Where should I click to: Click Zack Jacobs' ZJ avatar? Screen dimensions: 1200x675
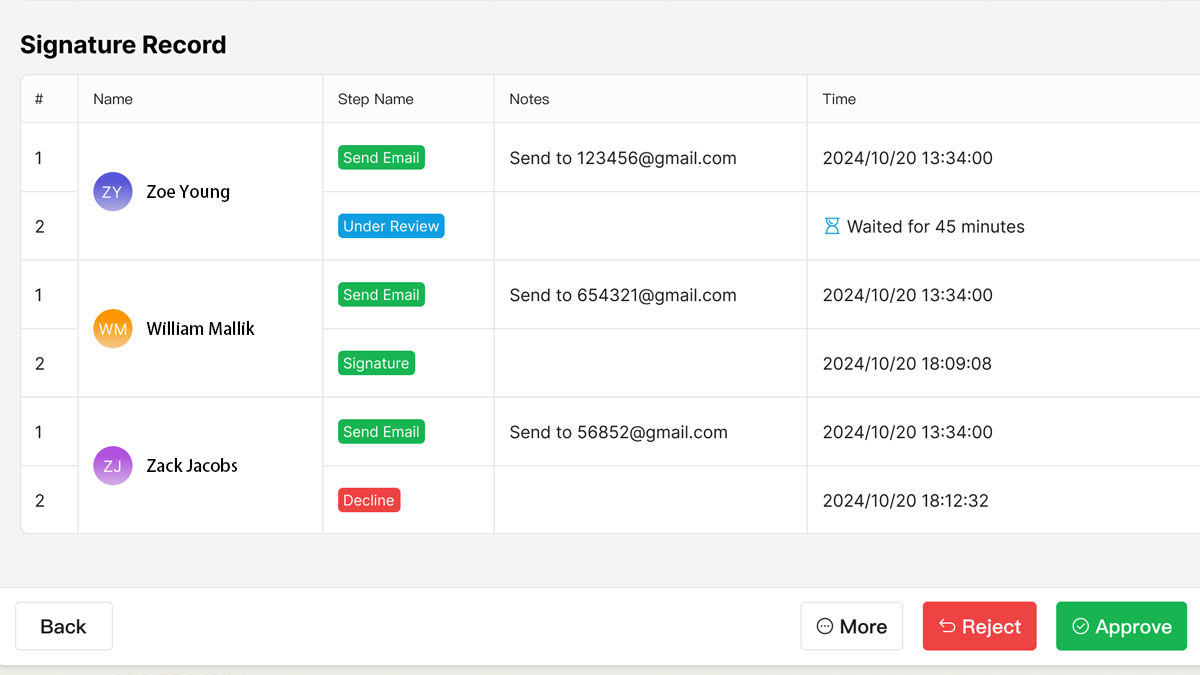[x=113, y=466]
